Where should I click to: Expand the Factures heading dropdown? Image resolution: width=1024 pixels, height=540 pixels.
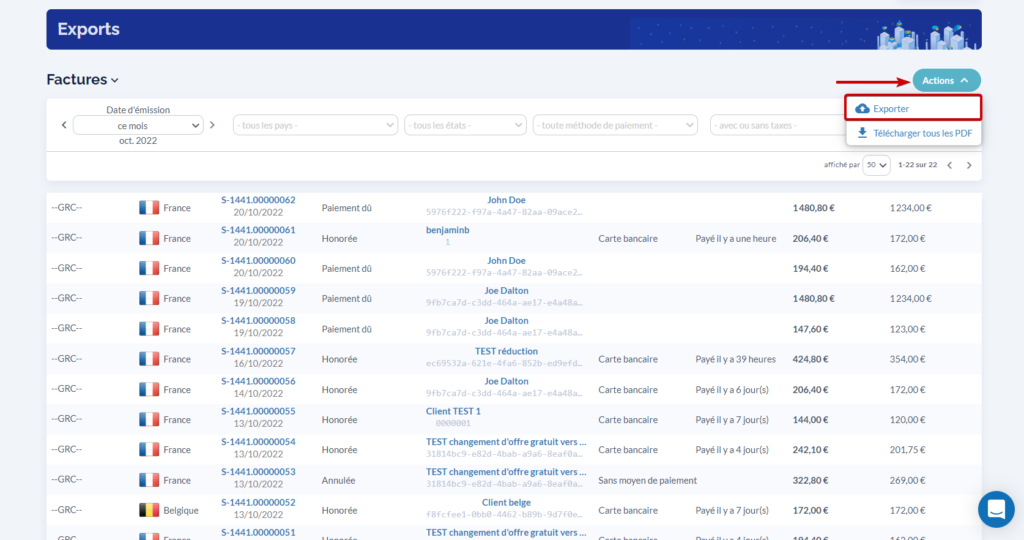coord(82,80)
